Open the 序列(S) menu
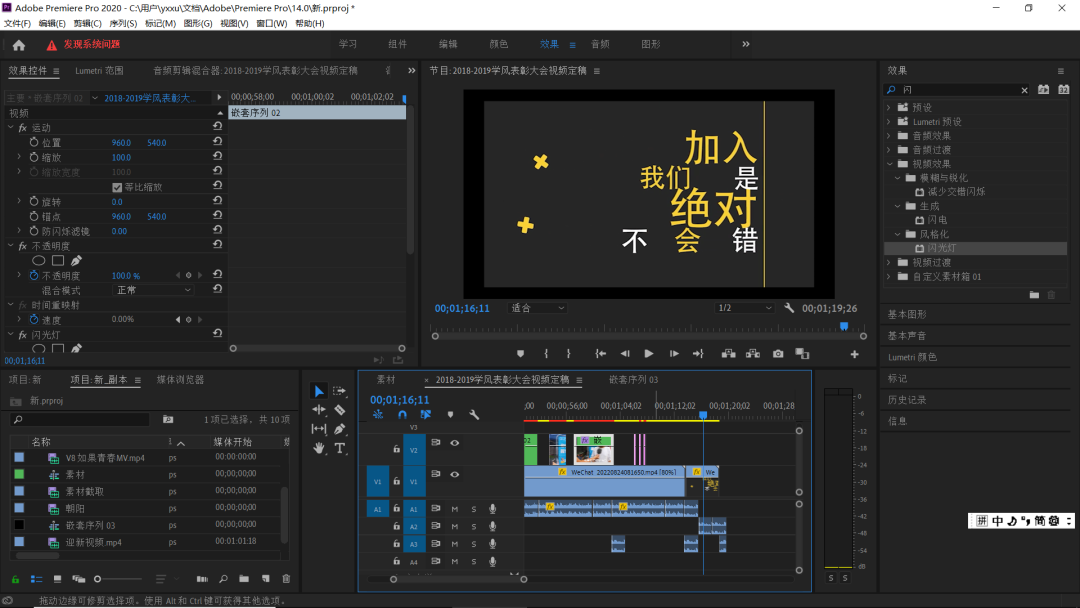The image size is (1080, 608). [x=123, y=23]
